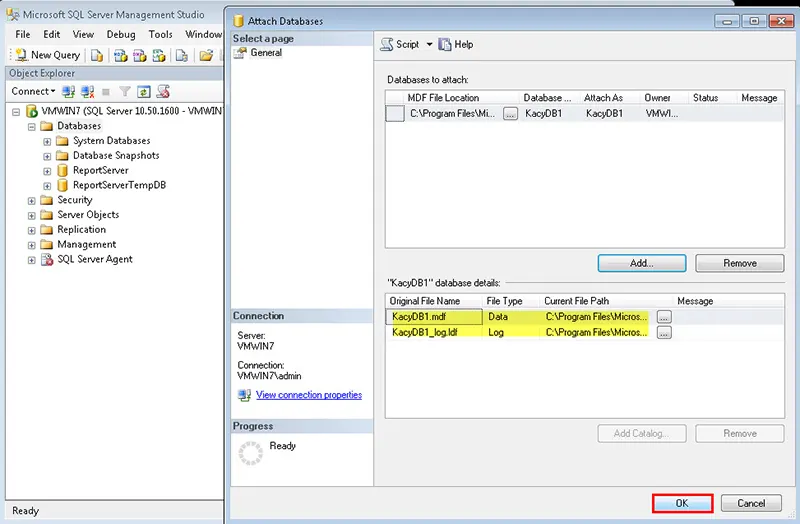Image resolution: width=800 pixels, height=524 pixels.
Task: Expand the Replication folder
Action: 32,230
